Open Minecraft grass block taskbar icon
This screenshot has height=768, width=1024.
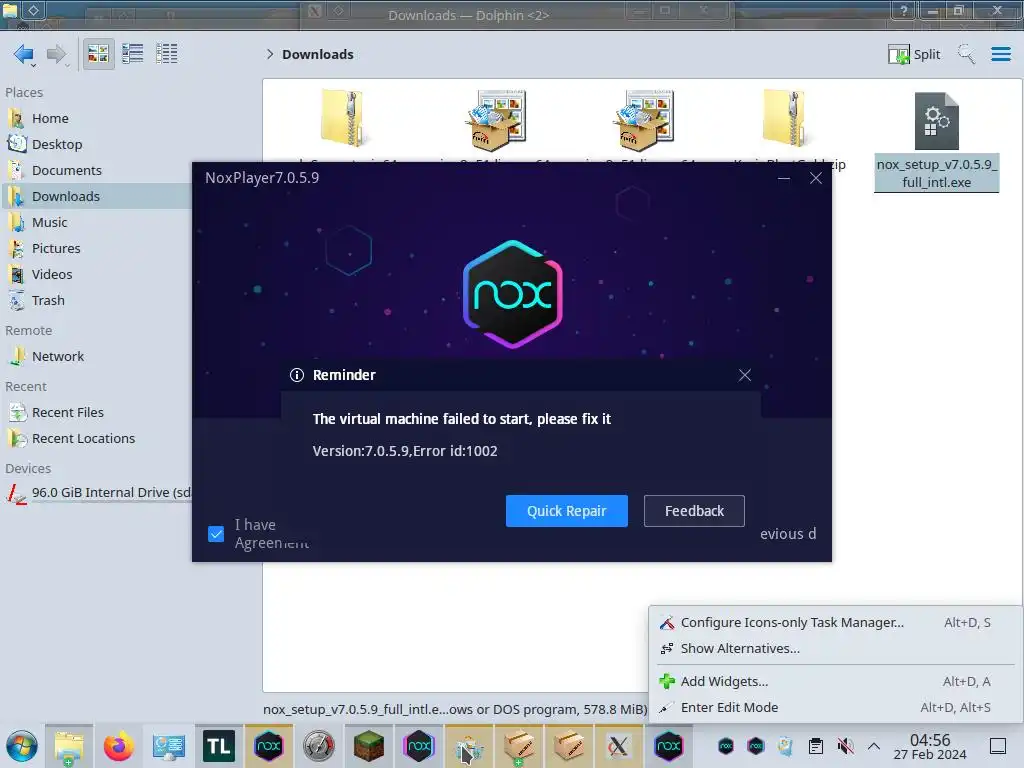pos(368,746)
